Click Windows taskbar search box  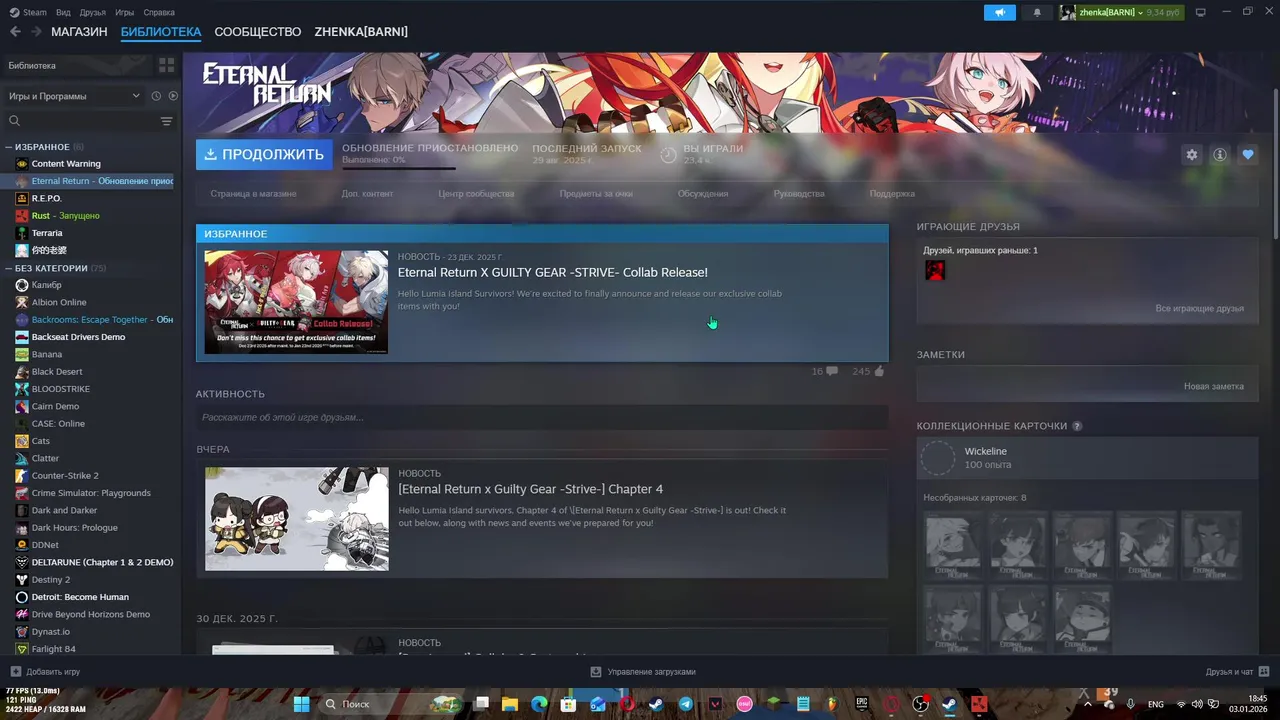pyautogui.click(x=391, y=704)
